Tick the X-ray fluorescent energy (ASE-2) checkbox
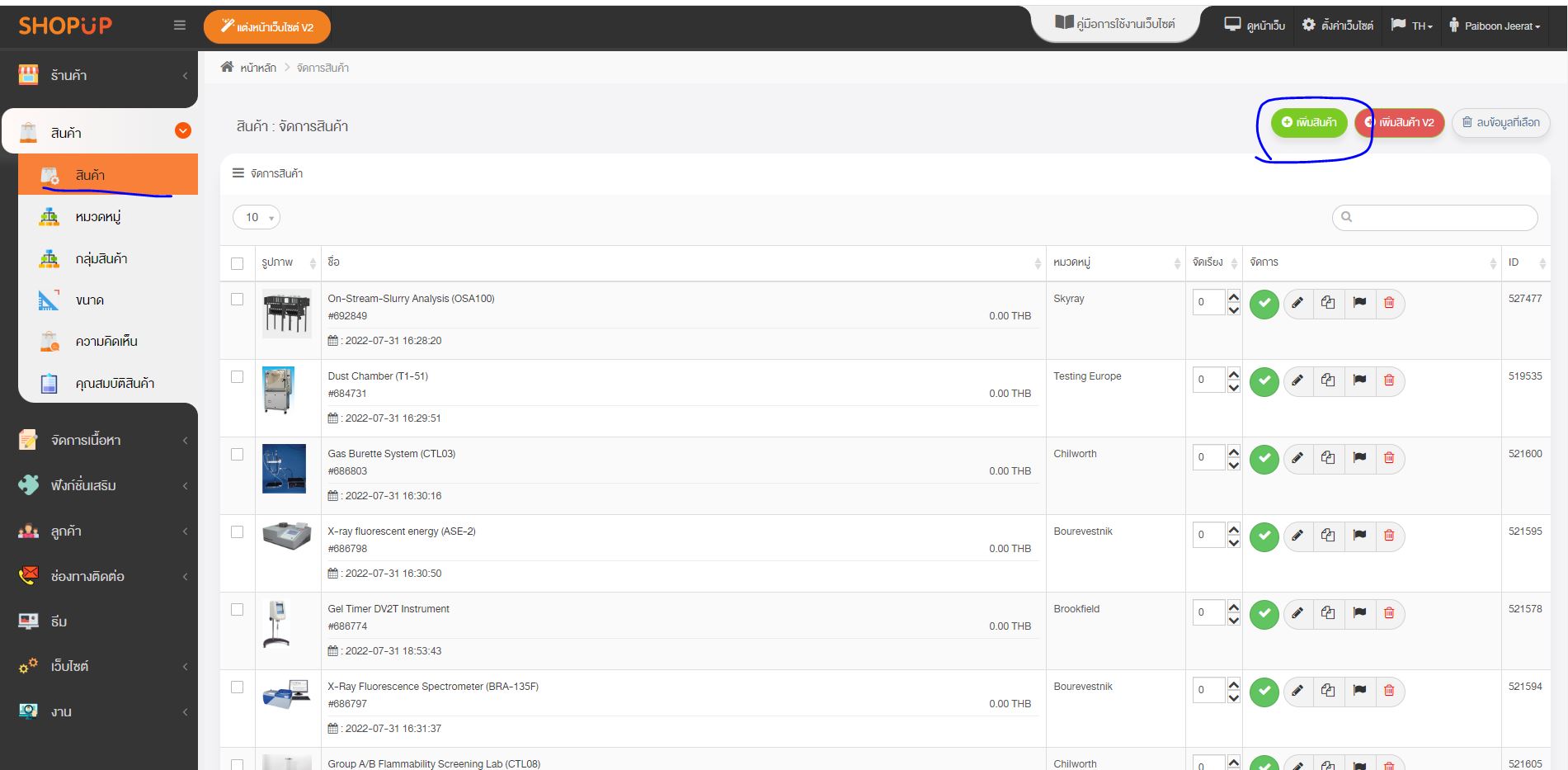Viewport: 1568px width, 770px height. click(x=238, y=532)
